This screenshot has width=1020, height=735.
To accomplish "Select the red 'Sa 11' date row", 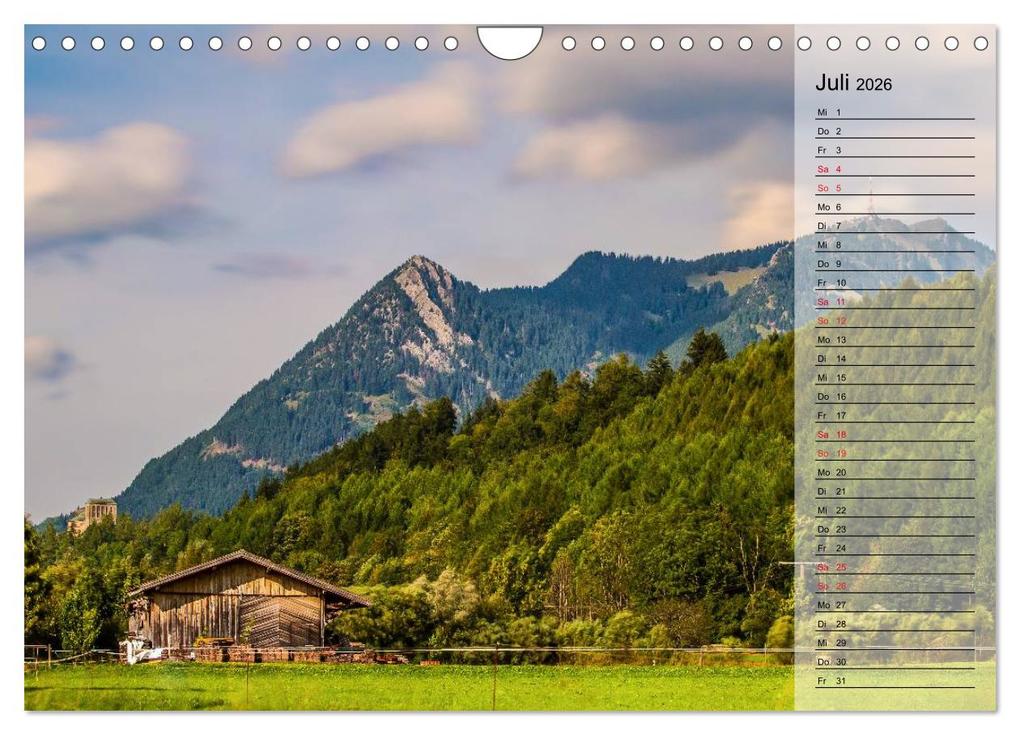I will [895, 301].
